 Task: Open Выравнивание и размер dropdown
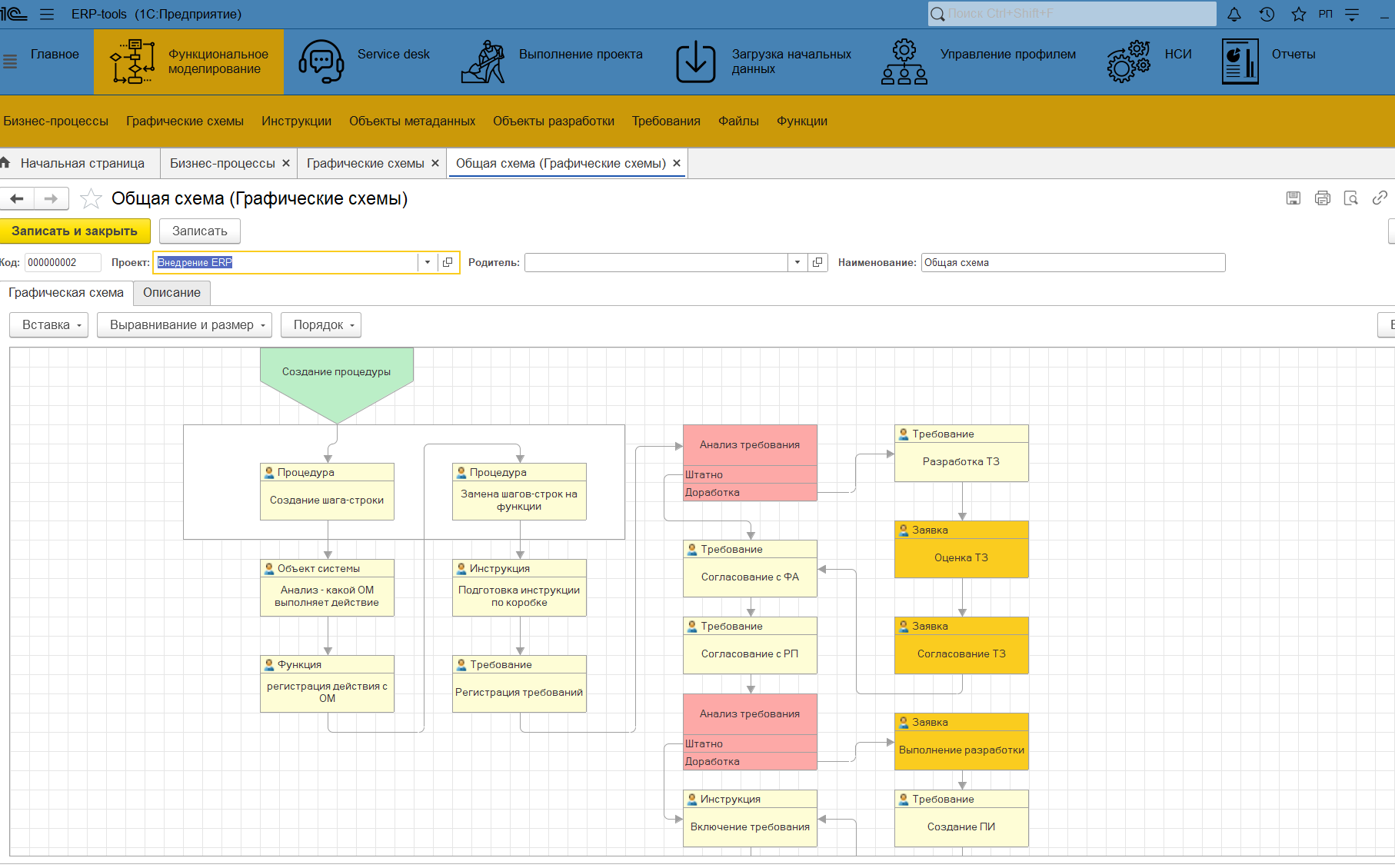pos(185,324)
